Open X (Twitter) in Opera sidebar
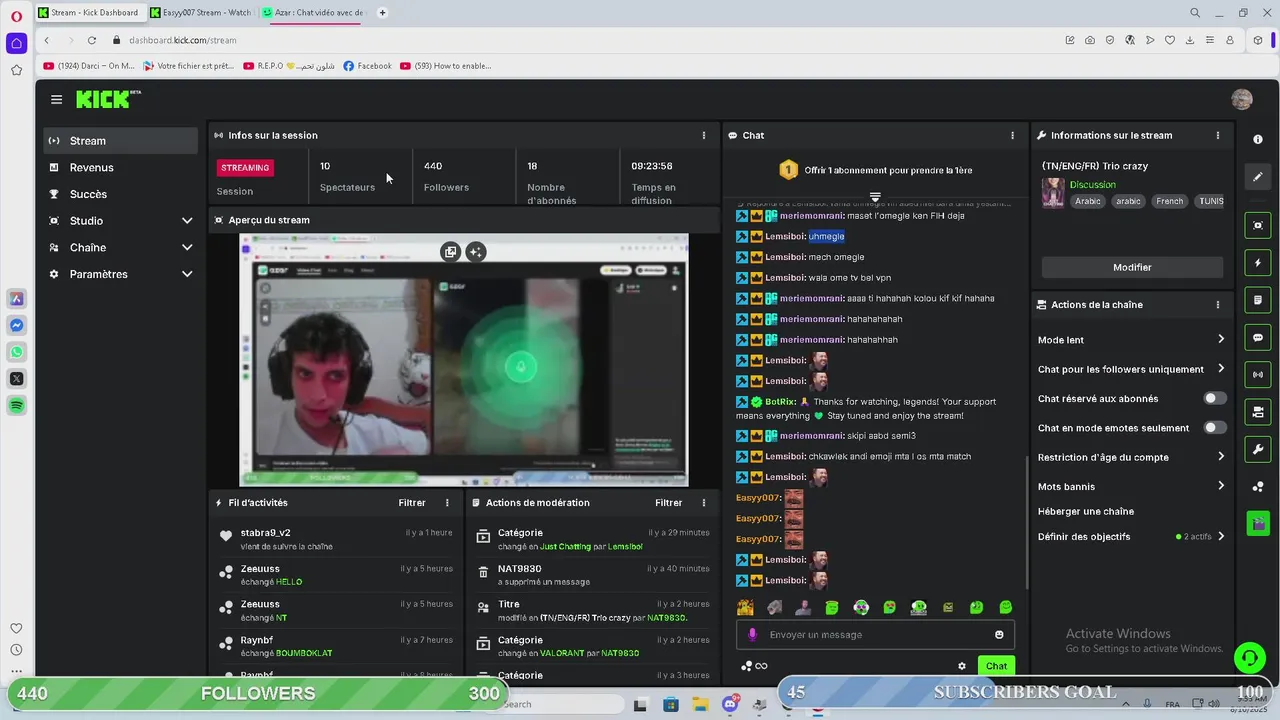Screen dimensions: 1280x720 coord(16,378)
